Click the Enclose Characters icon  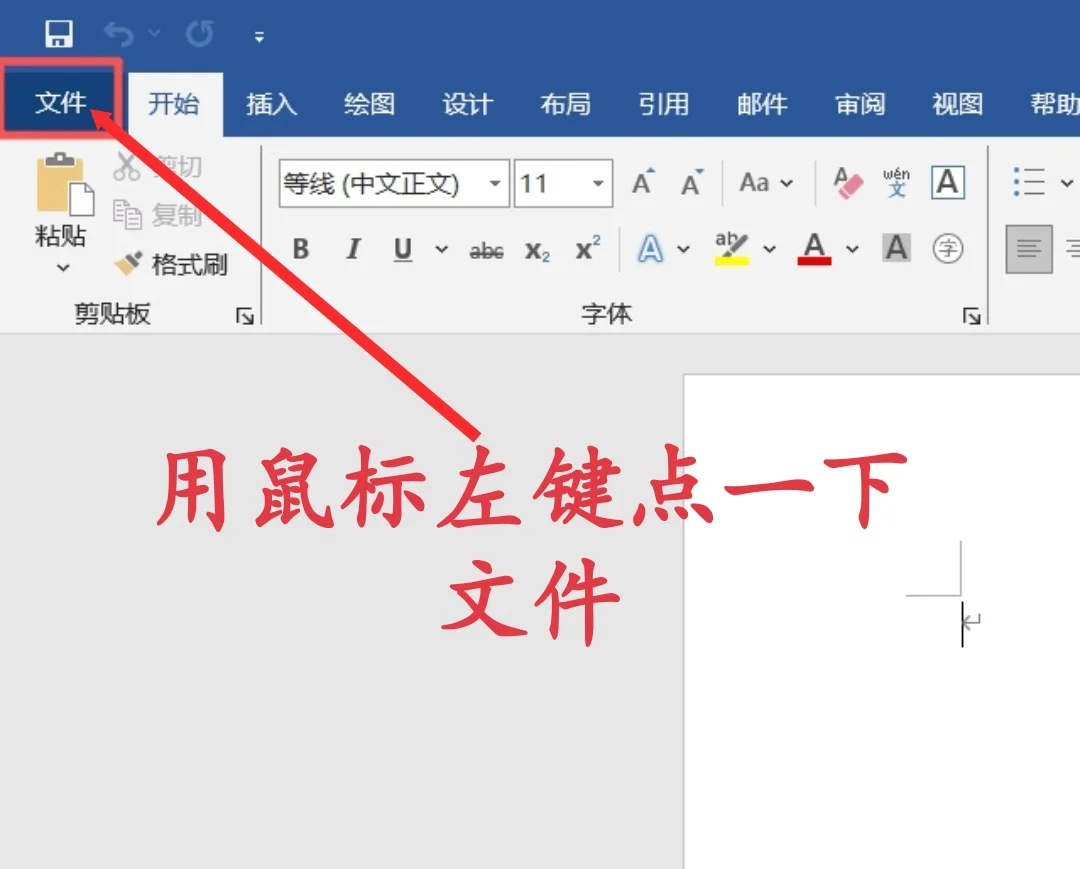948,249
